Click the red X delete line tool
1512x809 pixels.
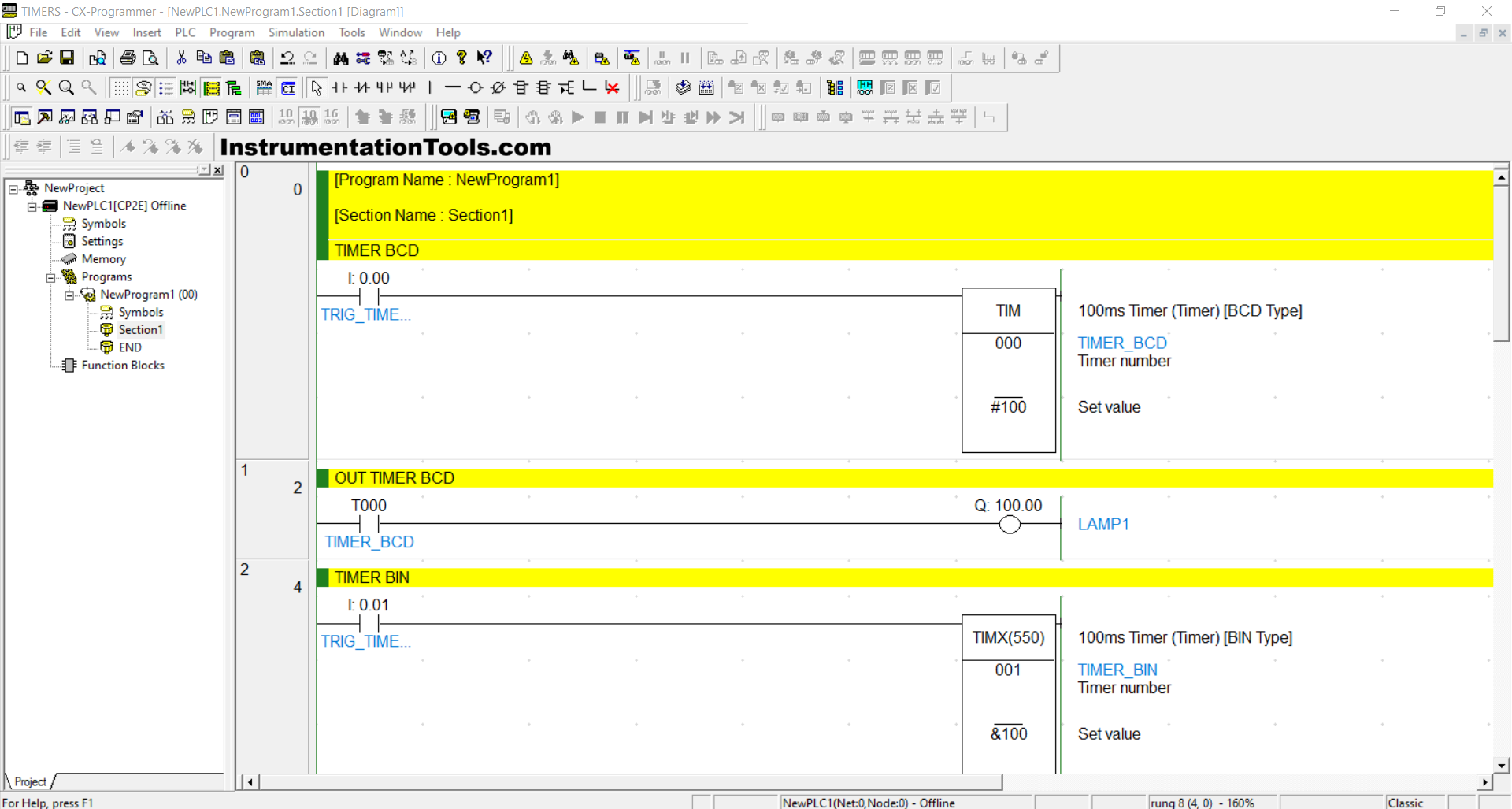point(612,87)
